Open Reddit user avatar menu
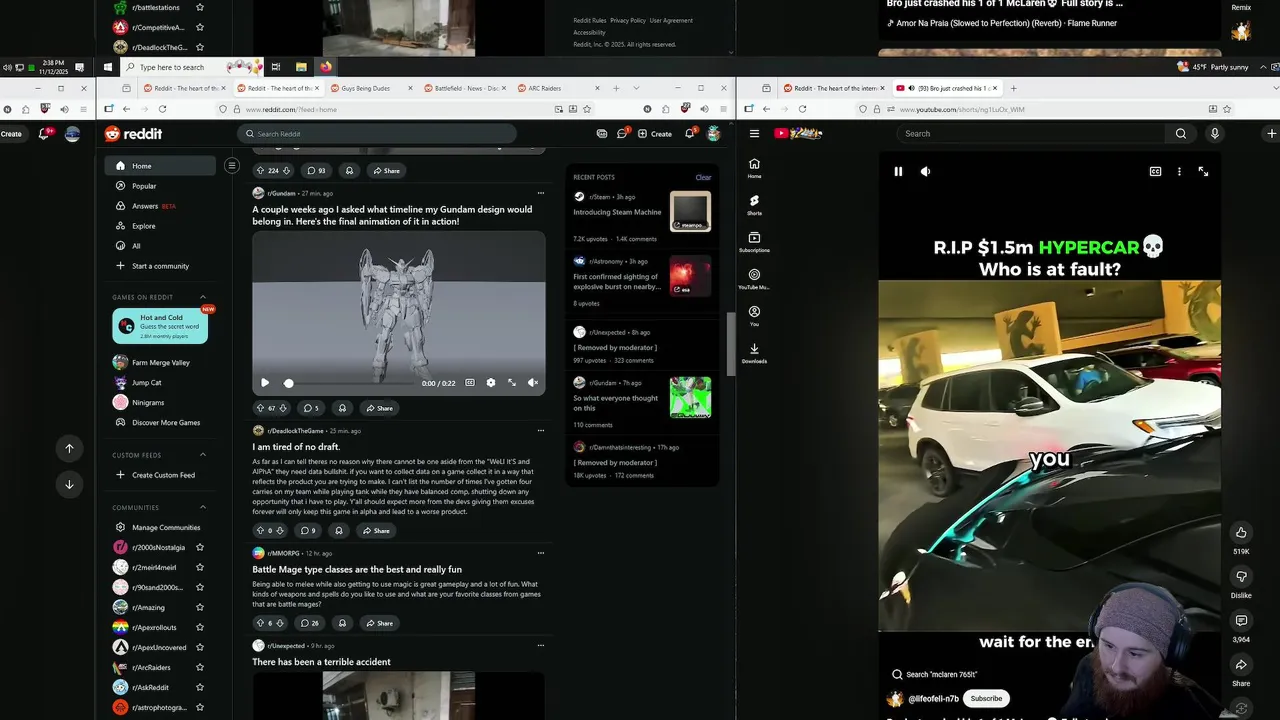 point(713,133)
